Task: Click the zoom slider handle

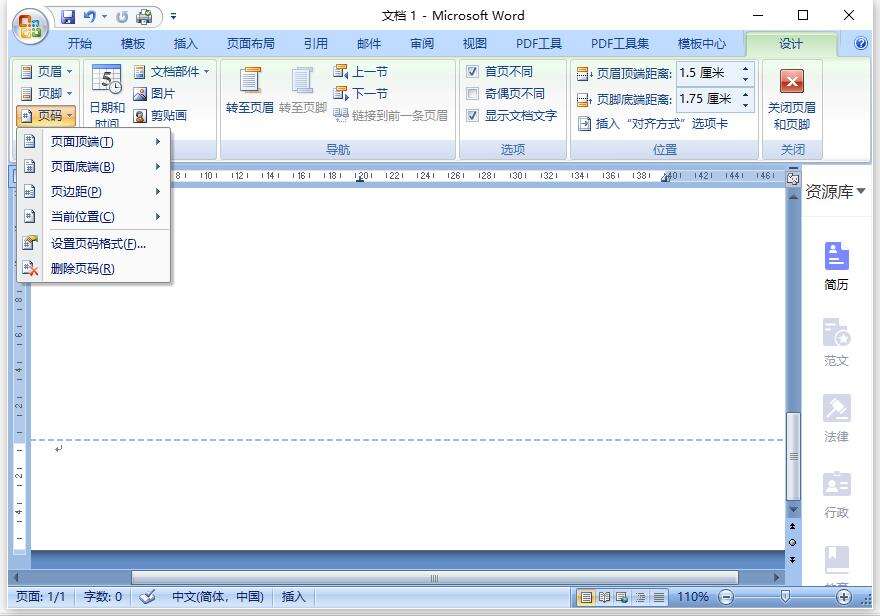Action: coord(786,596)
